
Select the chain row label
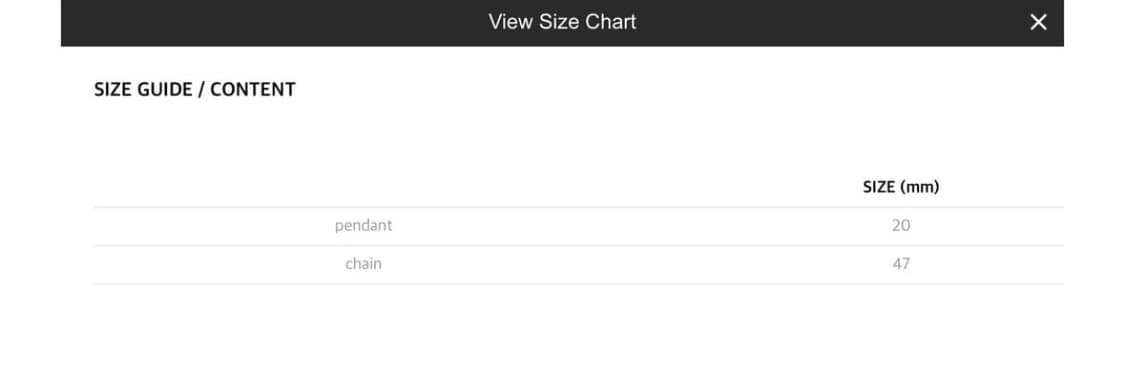pos(364,264)
